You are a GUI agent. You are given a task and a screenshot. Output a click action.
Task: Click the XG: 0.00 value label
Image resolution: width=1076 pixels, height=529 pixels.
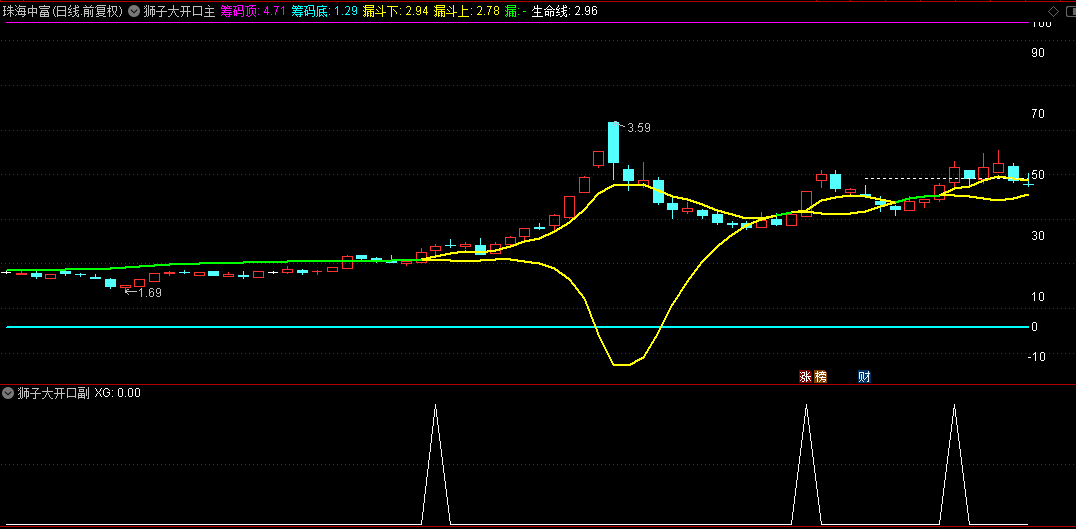point(118,393)
